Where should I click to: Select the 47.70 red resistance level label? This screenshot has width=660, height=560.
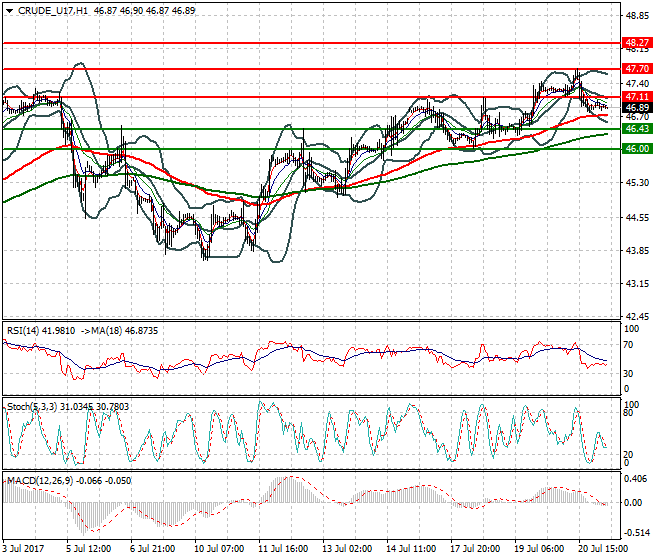coord(637,69)
